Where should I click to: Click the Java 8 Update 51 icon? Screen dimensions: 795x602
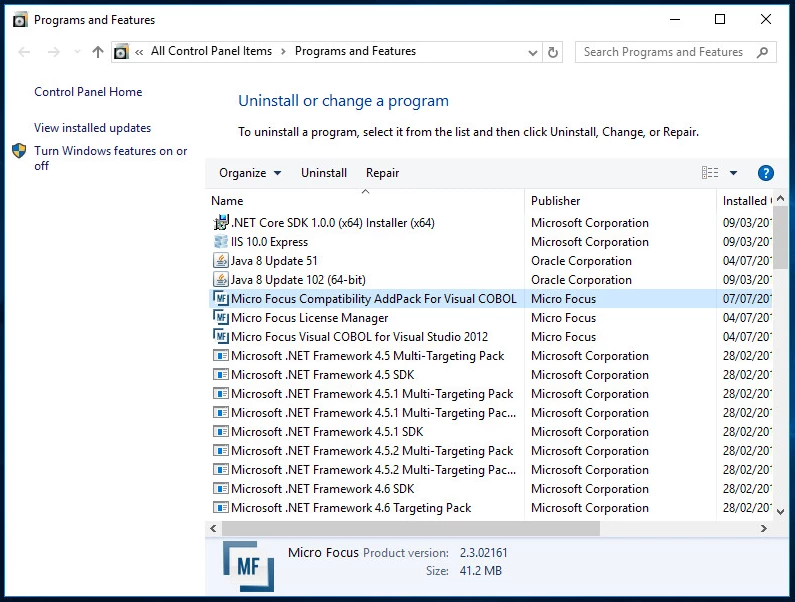tap(221, 260)
